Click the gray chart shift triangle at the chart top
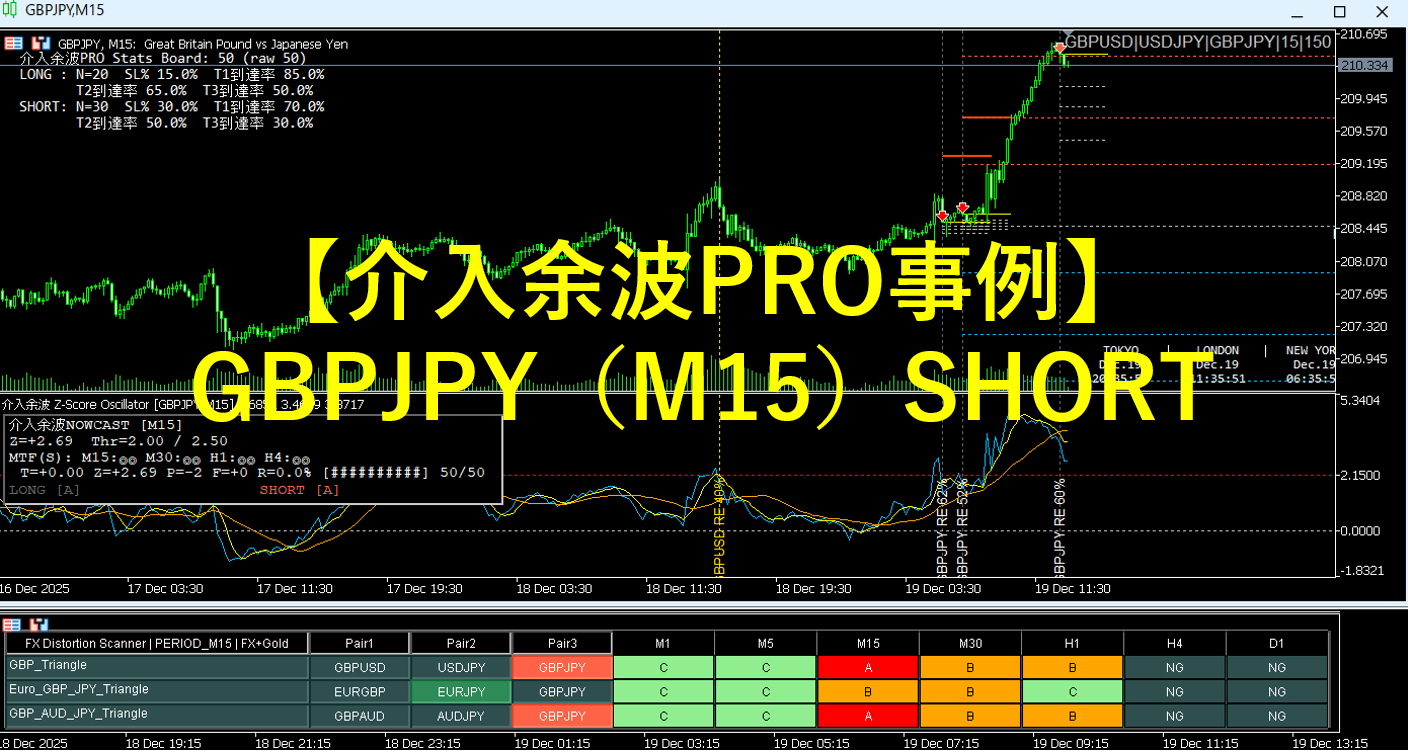The height and width of the screenshot is (751, 1408). point(1068,34)
